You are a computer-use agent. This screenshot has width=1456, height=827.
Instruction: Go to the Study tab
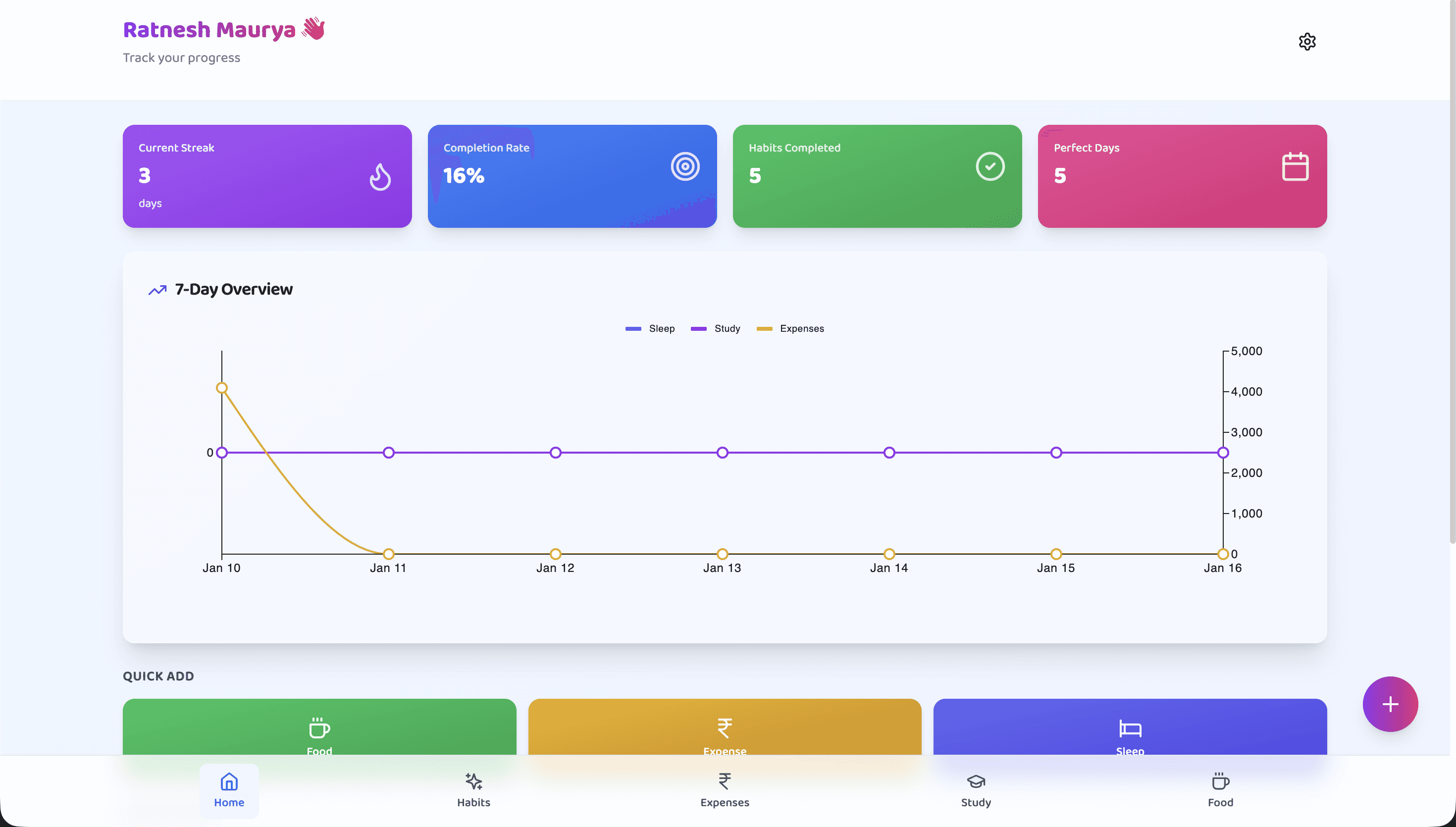976,790
